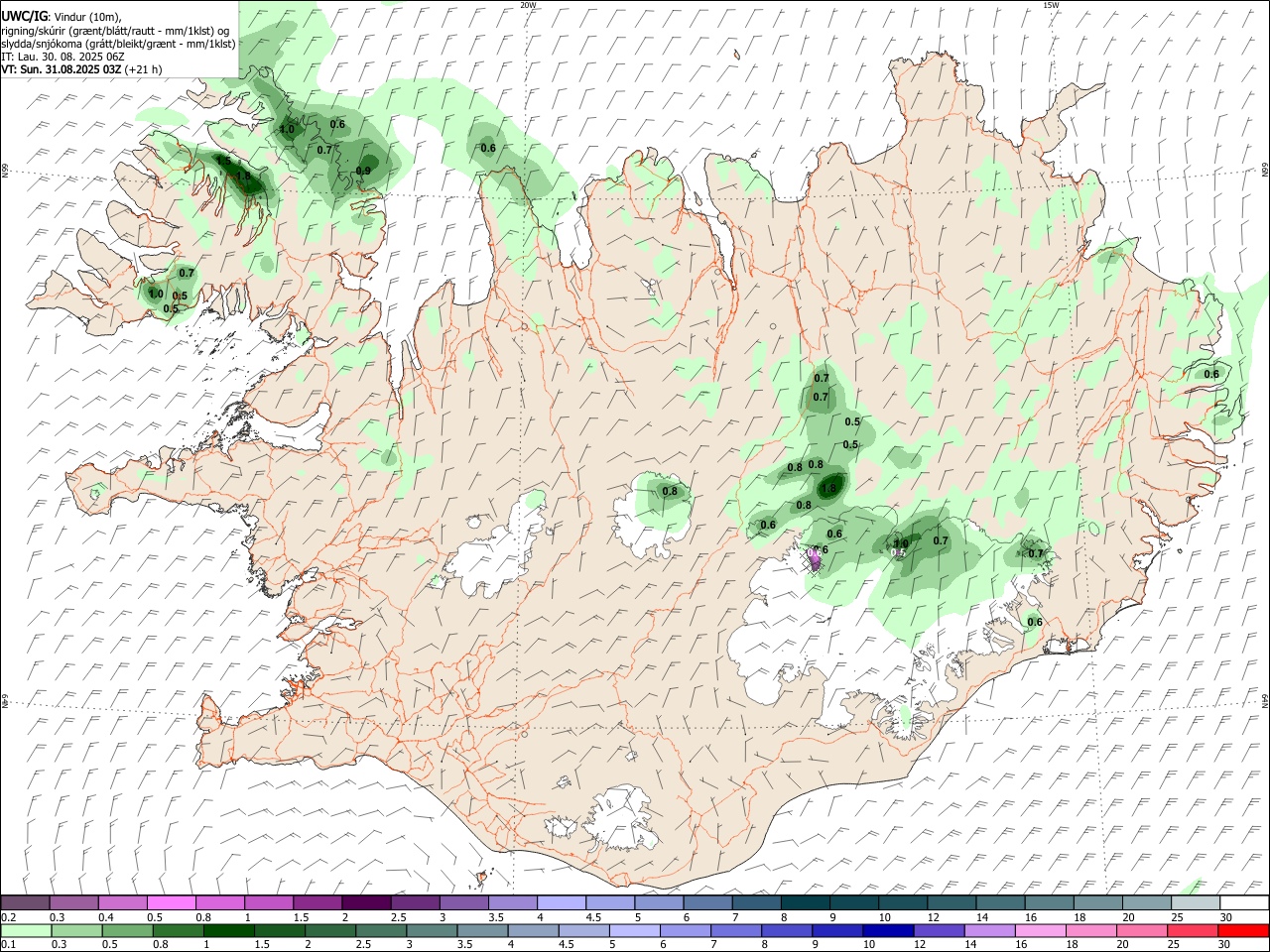1270x952 pixels.
Task: Click the 'slydda/snjókoma' legend description line
Action: 118,44
